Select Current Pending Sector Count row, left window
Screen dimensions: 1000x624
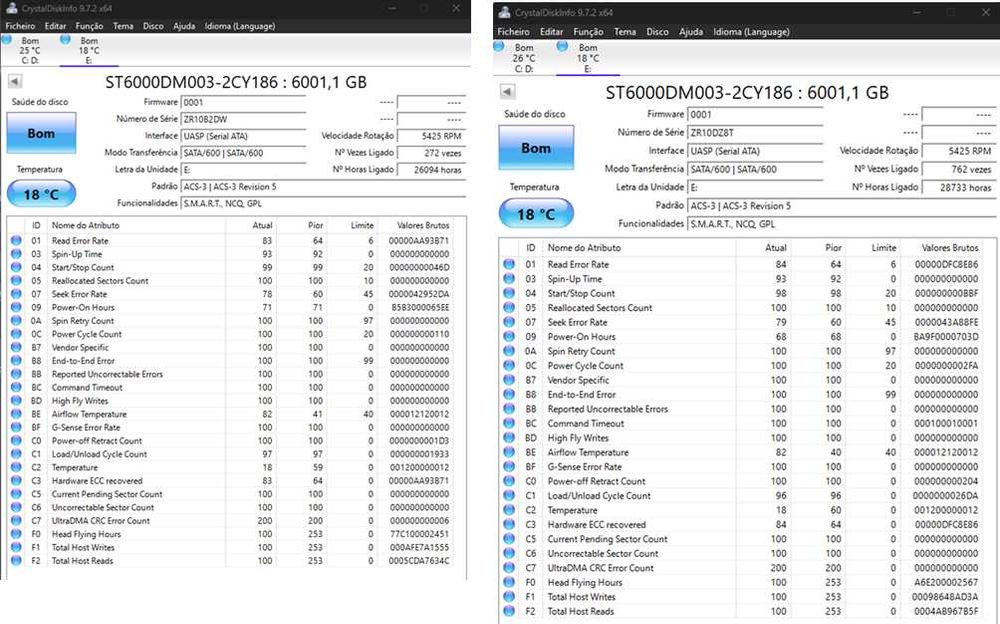231,494
